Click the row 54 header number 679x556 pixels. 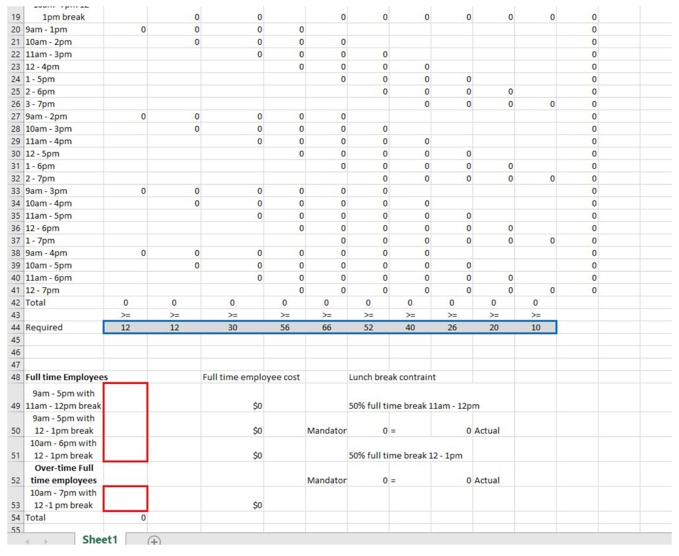[x=16, y=517]
